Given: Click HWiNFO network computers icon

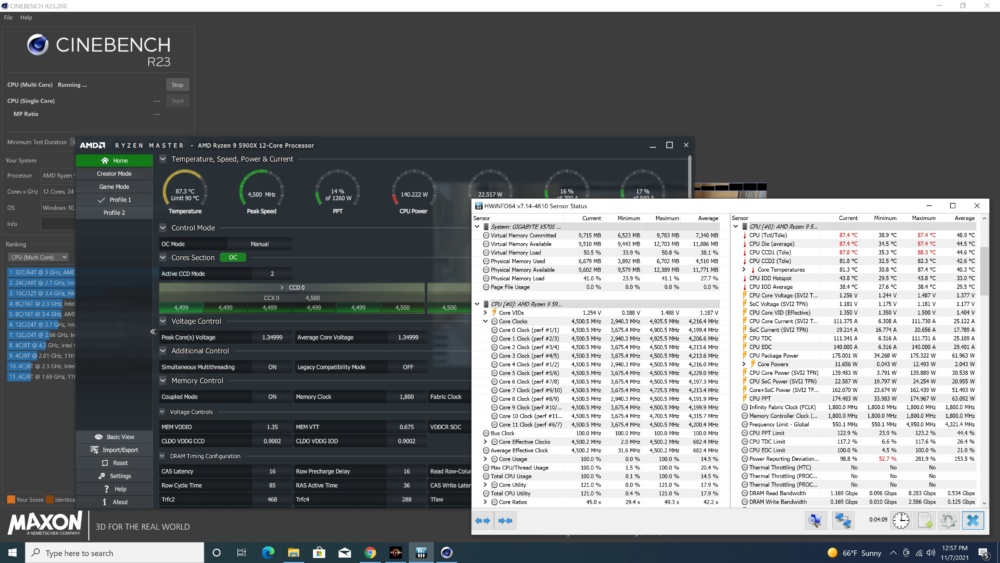Looking at the screenshot, I should point(843,520).
